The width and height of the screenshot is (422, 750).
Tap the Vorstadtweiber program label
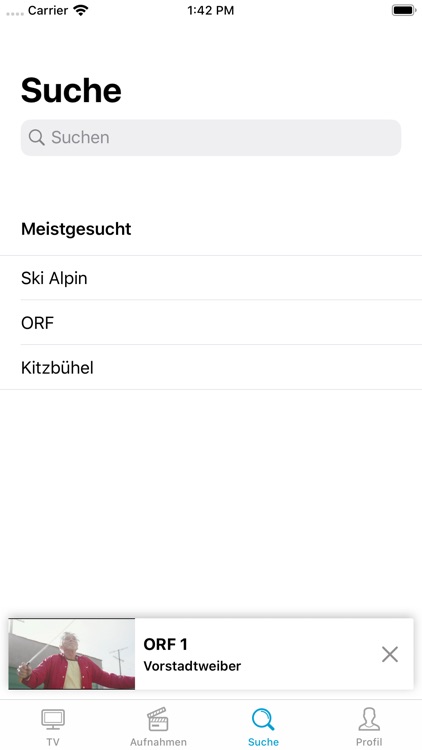tap(192, 666)
